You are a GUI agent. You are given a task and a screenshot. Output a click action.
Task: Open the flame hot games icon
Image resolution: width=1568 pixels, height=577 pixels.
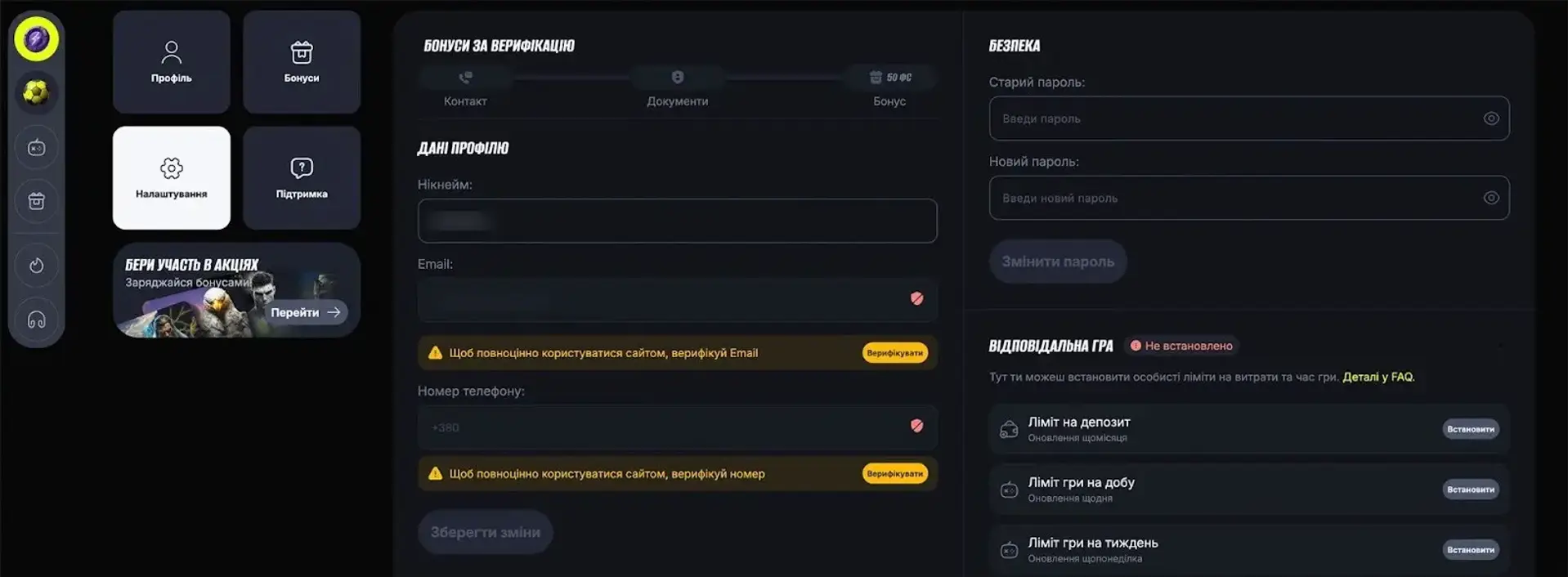[x=36, y=265]
